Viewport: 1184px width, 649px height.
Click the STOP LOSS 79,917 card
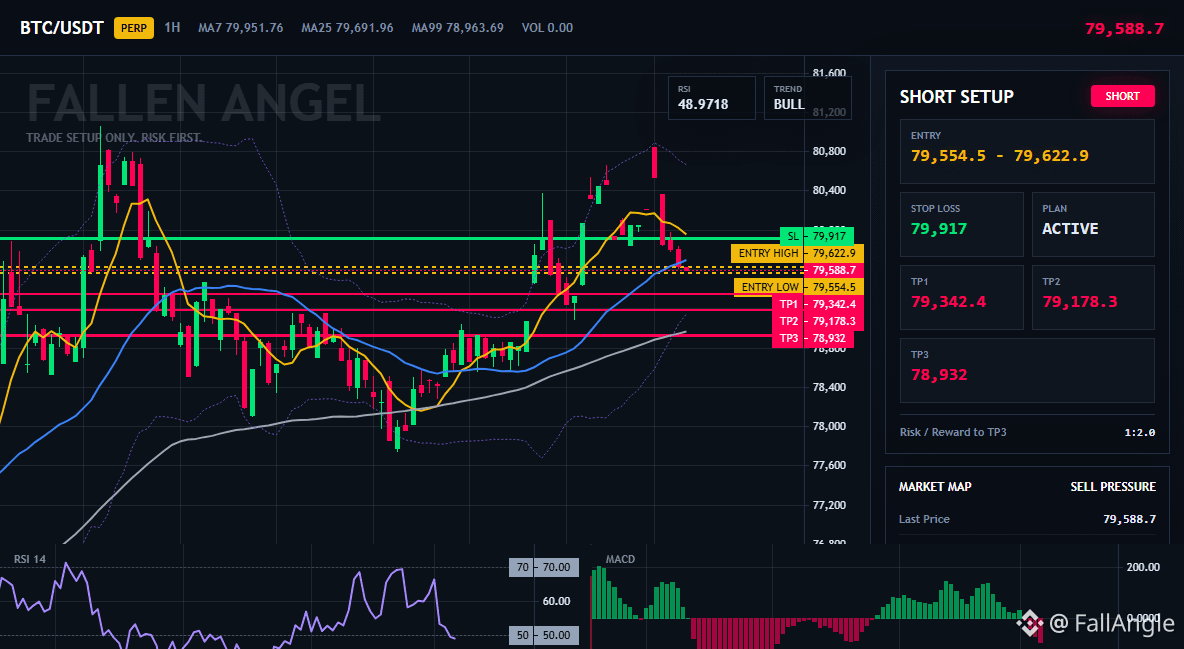(x=961, y=224)
